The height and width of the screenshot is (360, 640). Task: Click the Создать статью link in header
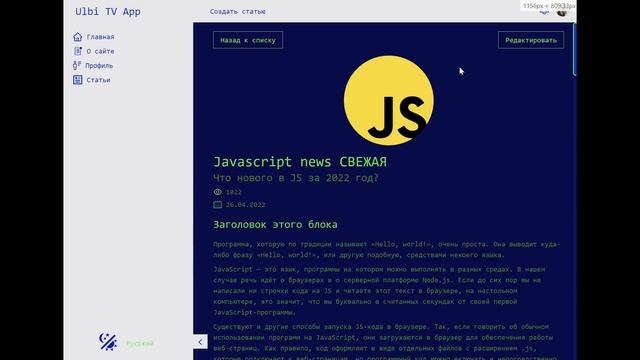pyautogui.click(x=238, y=11)
